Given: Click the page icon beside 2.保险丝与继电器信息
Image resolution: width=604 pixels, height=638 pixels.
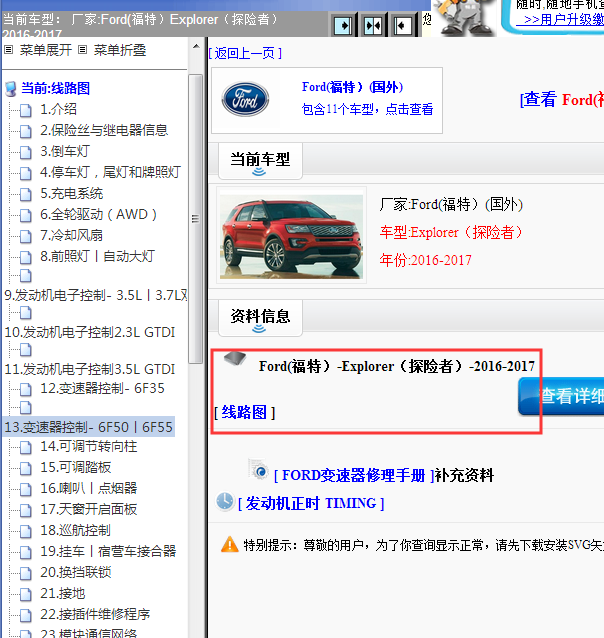Looking at the screenshot, I should pos(25,131).
